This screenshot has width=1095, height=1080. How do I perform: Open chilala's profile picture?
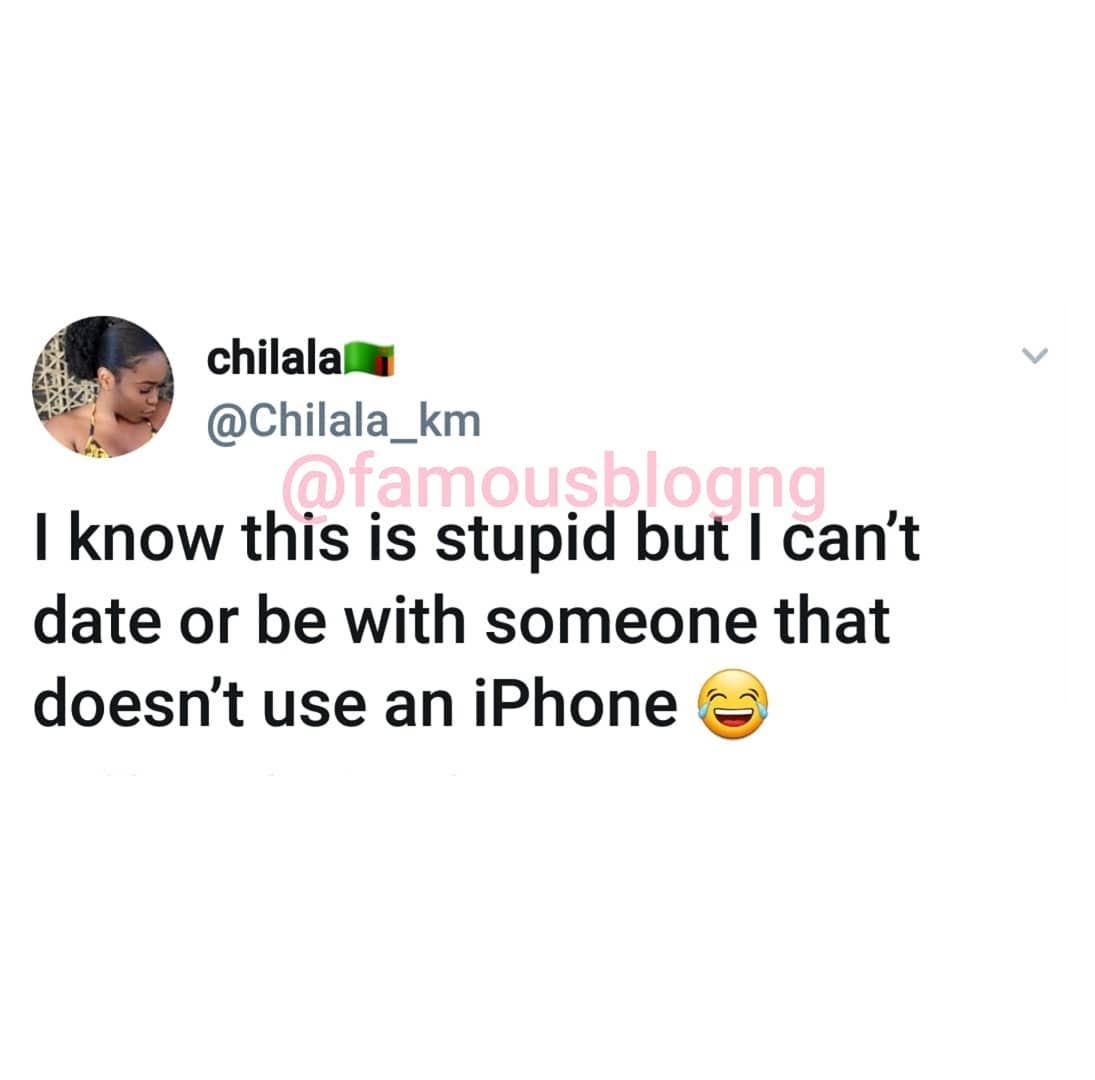tap(103, 387)
